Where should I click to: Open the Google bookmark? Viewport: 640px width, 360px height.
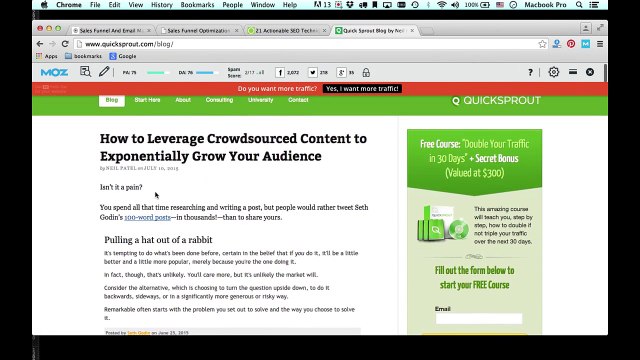pos(123,56)
